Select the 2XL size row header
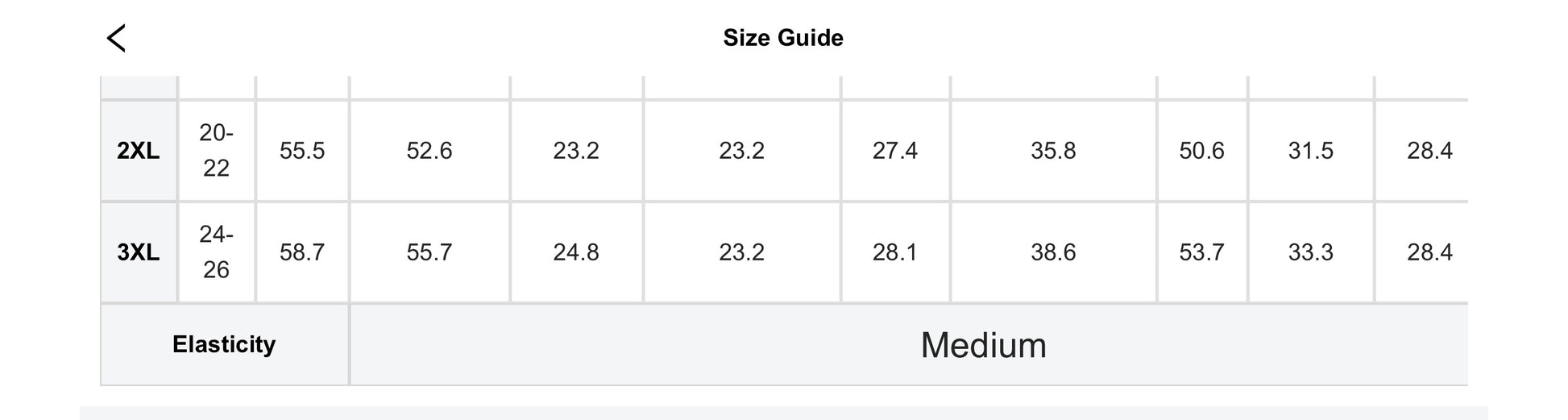Screen dimensions: 1568x420 (139, 151)
